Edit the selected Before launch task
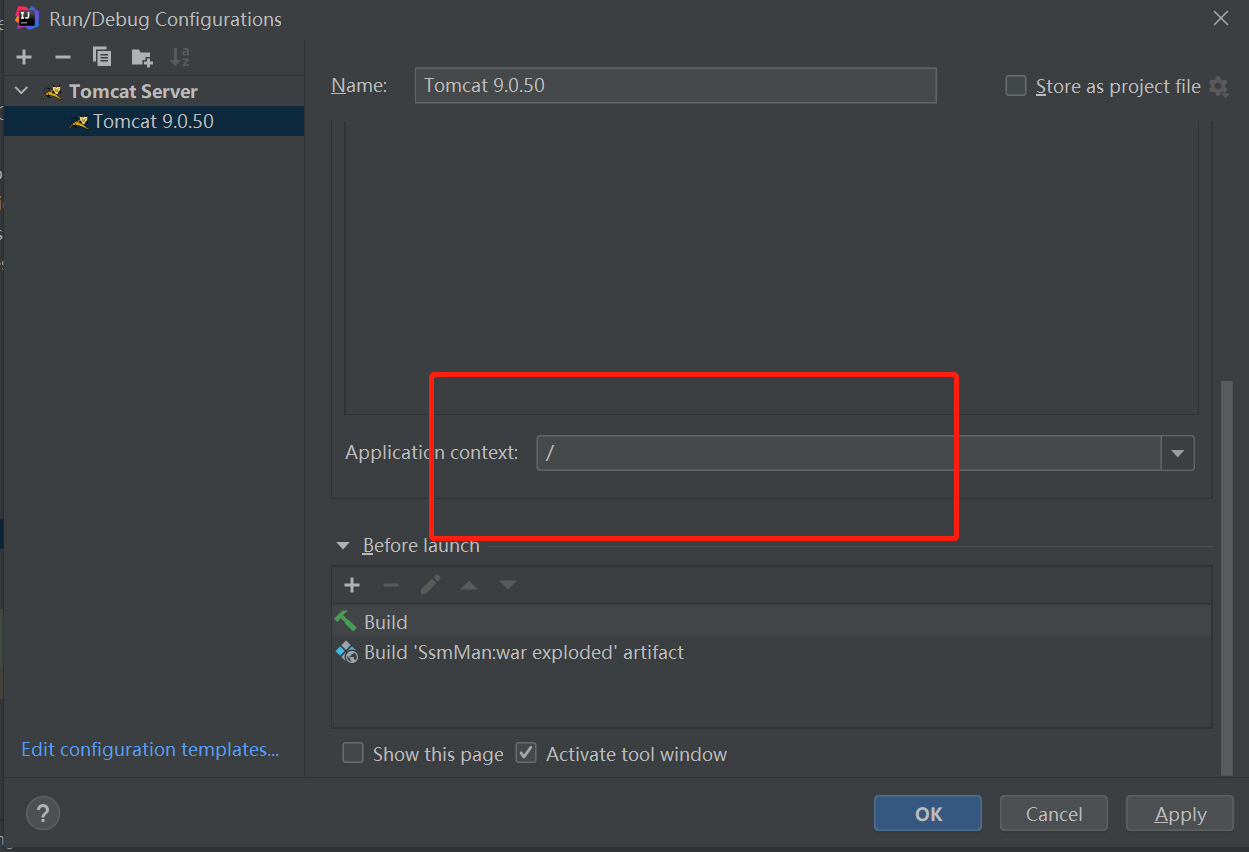Screen dimensions: 1249x852 (x=430, y=585)
